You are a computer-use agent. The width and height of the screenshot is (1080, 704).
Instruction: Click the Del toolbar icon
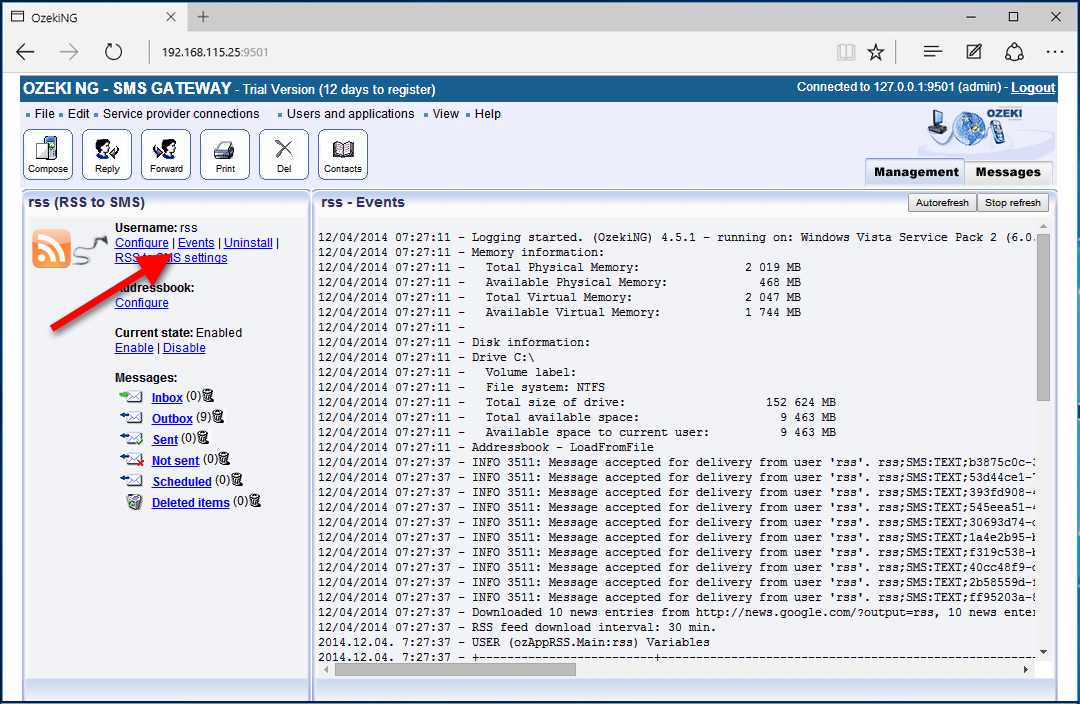(284, 154)
